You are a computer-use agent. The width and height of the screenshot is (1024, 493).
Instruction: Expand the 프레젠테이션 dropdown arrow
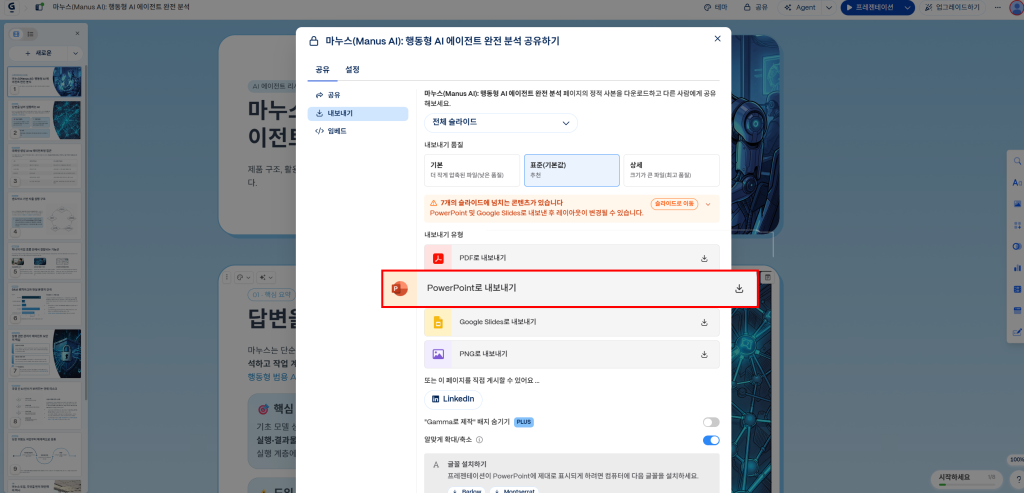point(907,7)
